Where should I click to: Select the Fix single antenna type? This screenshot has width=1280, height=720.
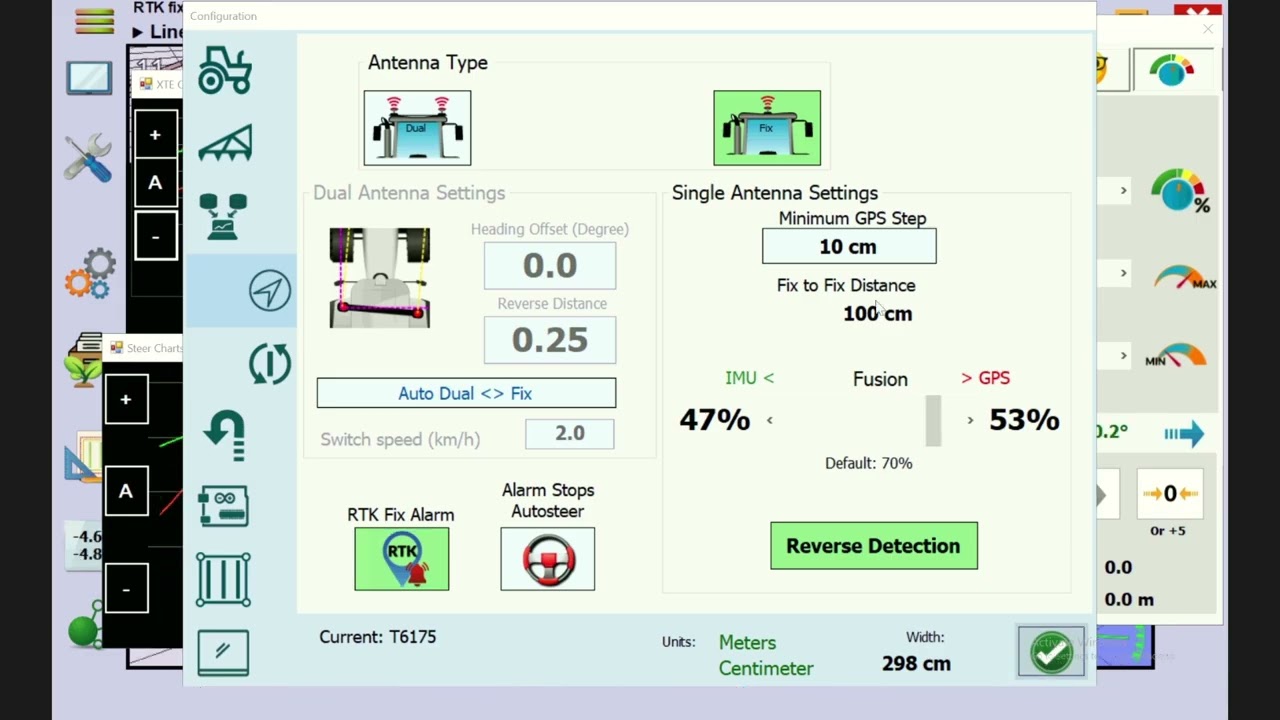point(767,128)
